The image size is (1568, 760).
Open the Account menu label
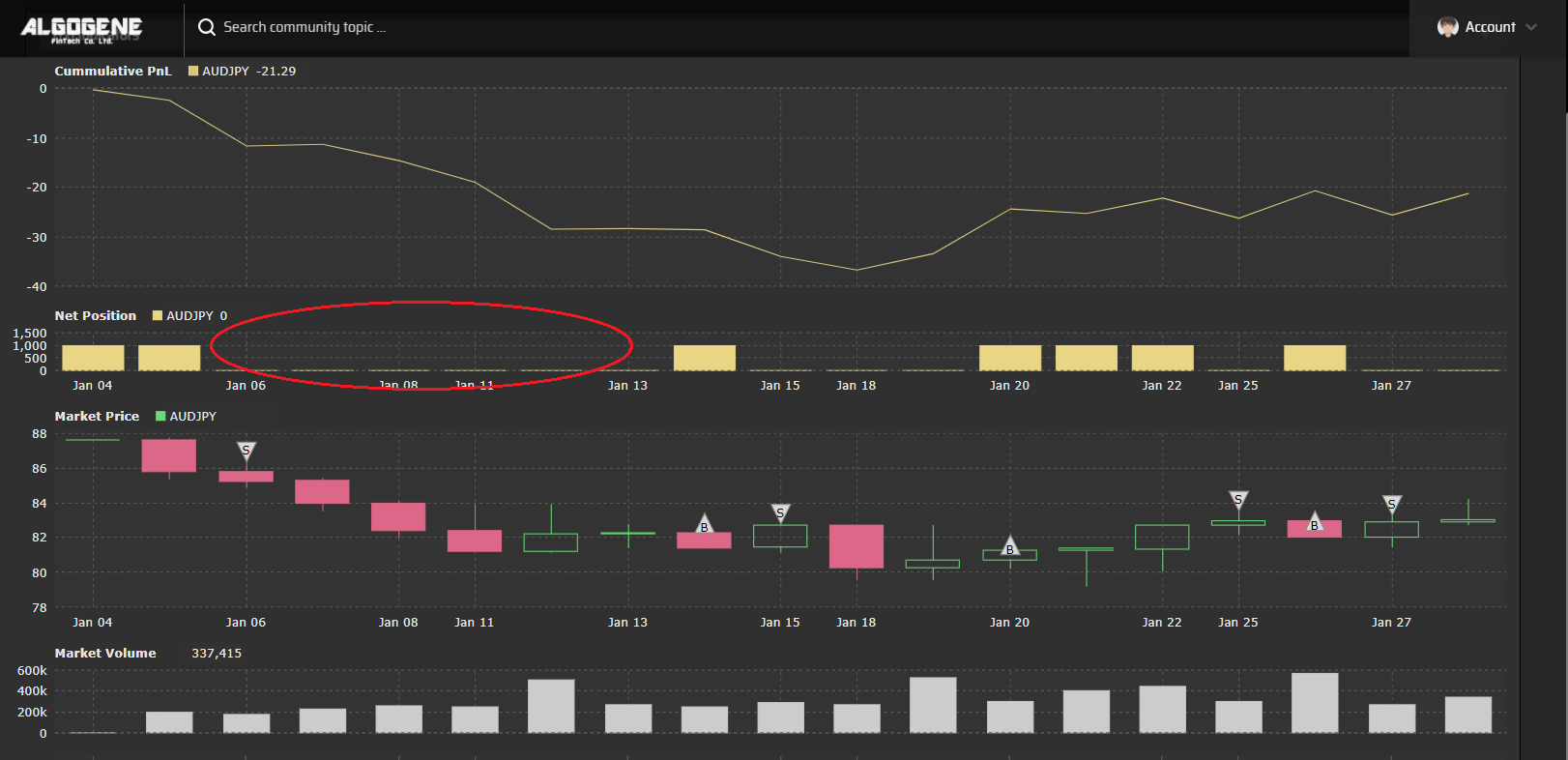(1490, 27)
